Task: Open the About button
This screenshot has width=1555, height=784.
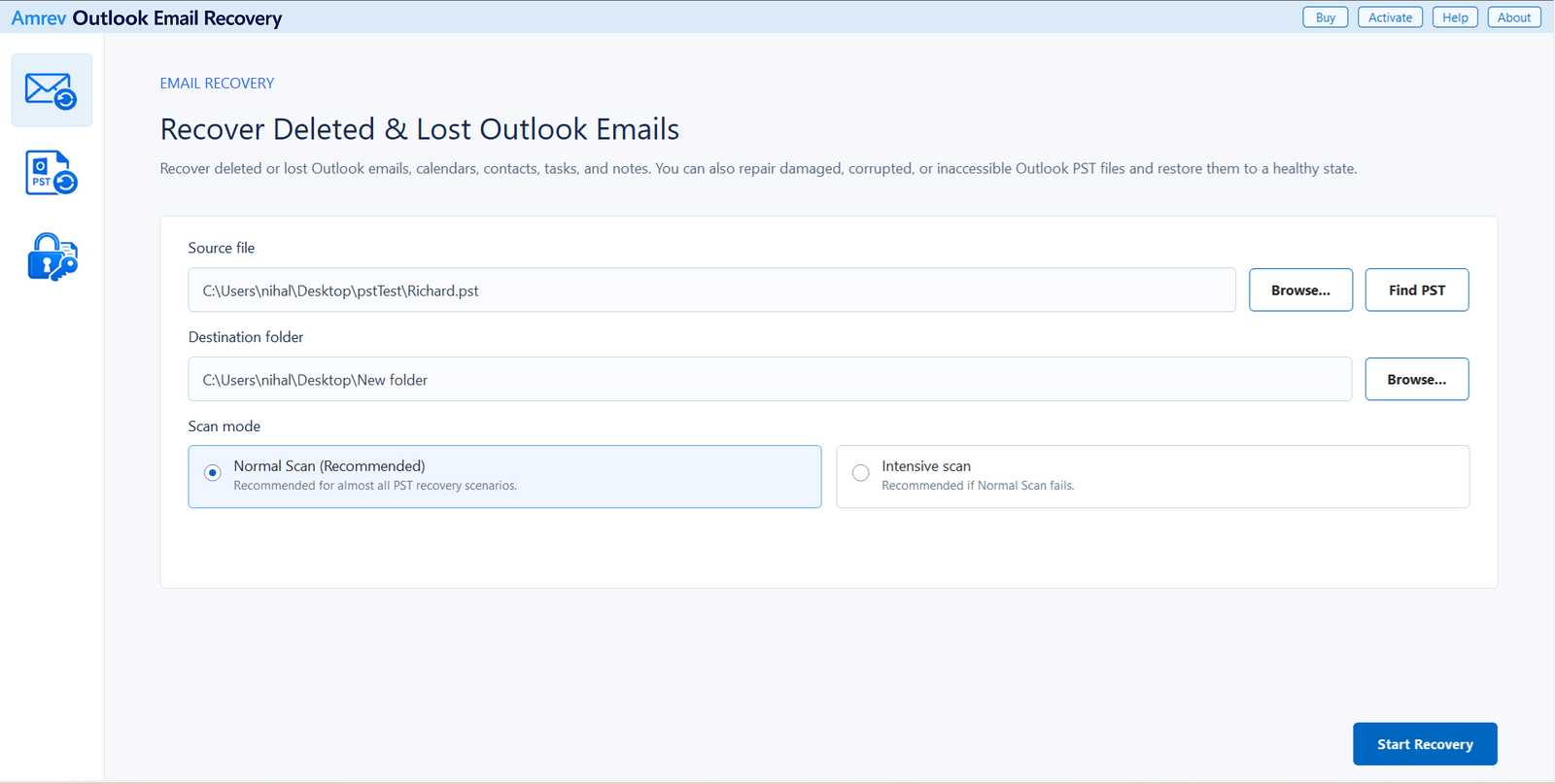Action: (x=1514, y=17)
